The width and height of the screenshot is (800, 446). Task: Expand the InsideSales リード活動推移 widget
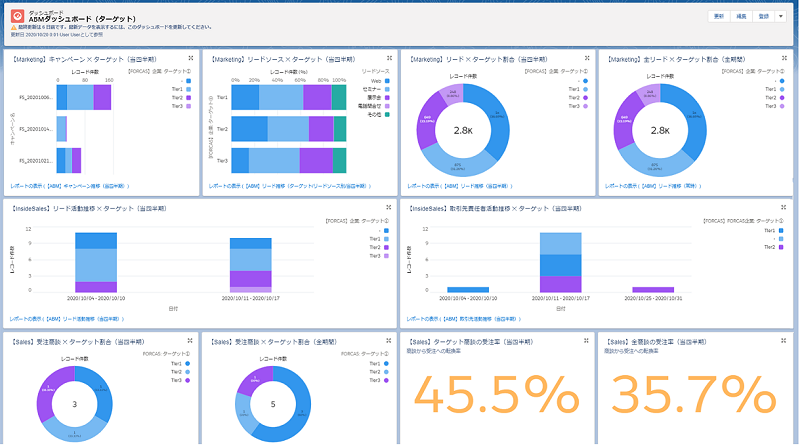click(x=389, y=206)
